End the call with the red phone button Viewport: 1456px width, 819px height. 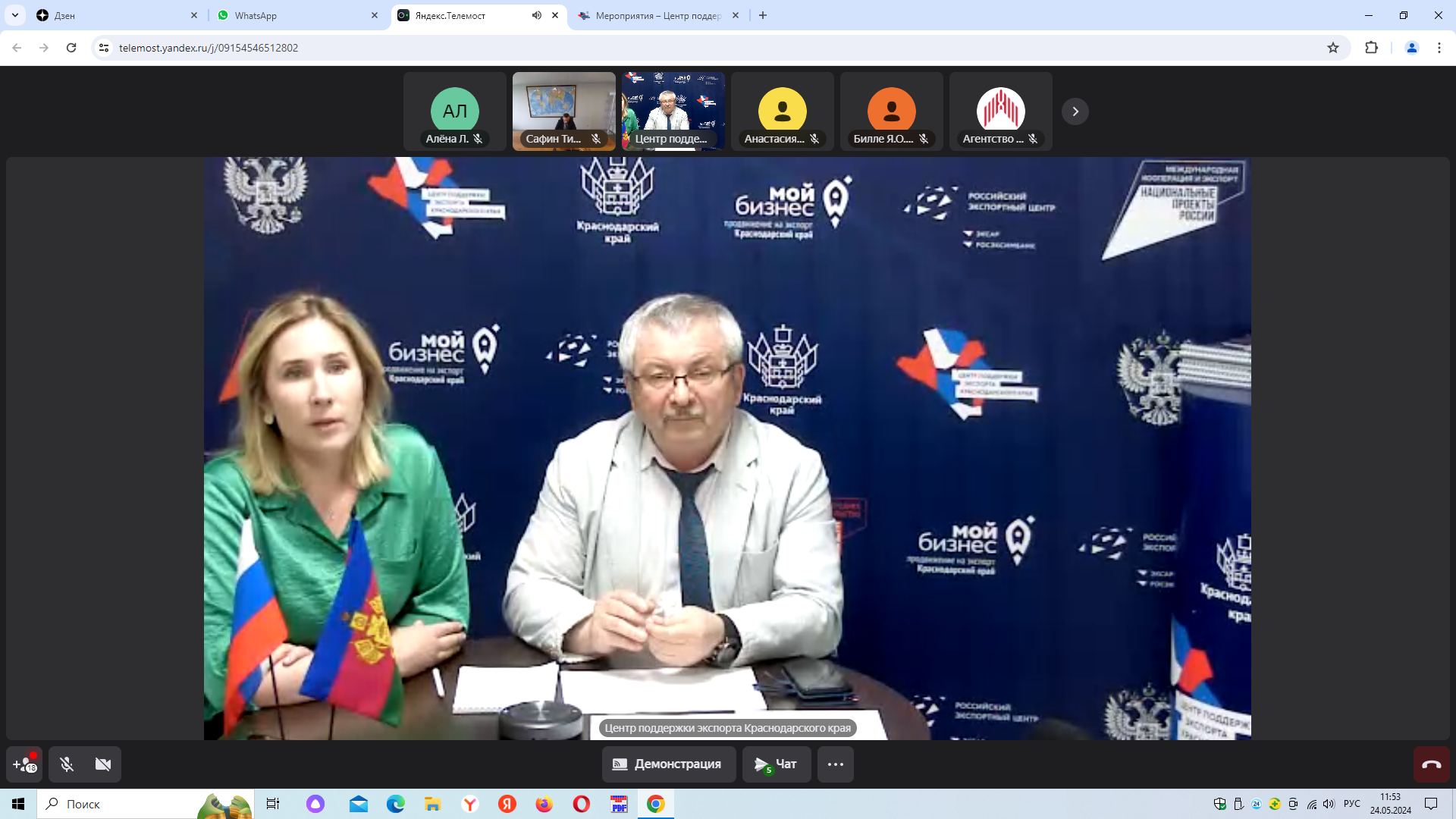1432,764
